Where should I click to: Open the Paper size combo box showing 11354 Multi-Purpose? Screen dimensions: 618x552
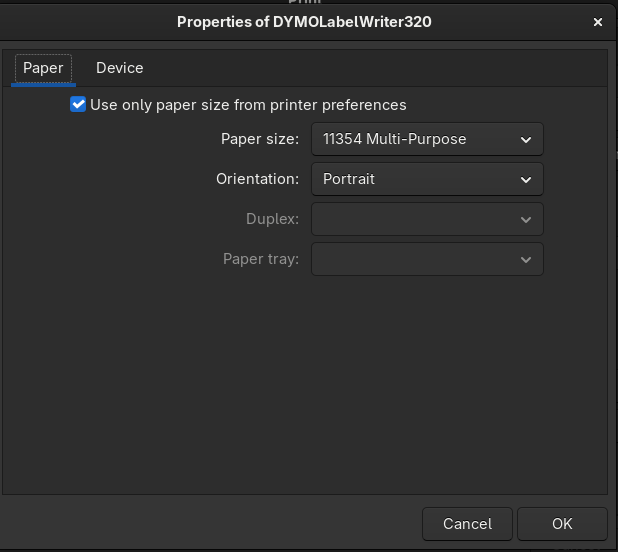coord(415,139)
